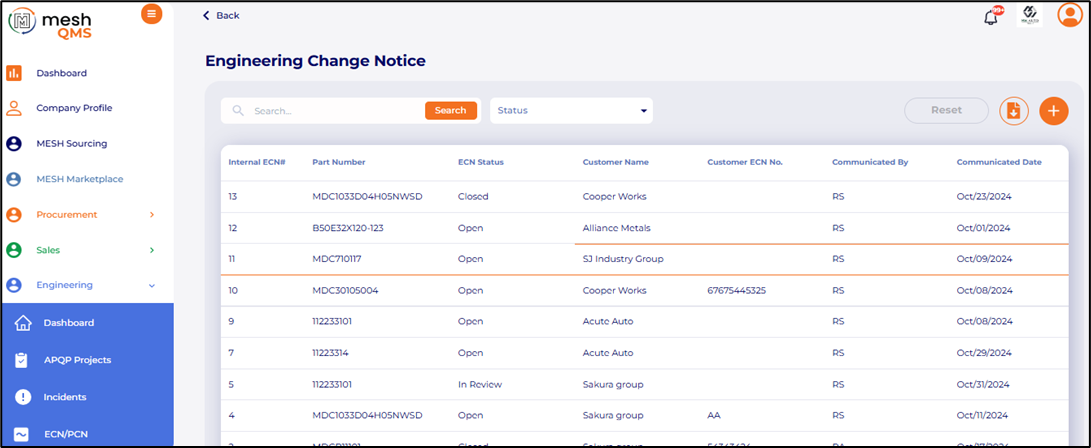Click the orange download export icon

pos(1013,111)
